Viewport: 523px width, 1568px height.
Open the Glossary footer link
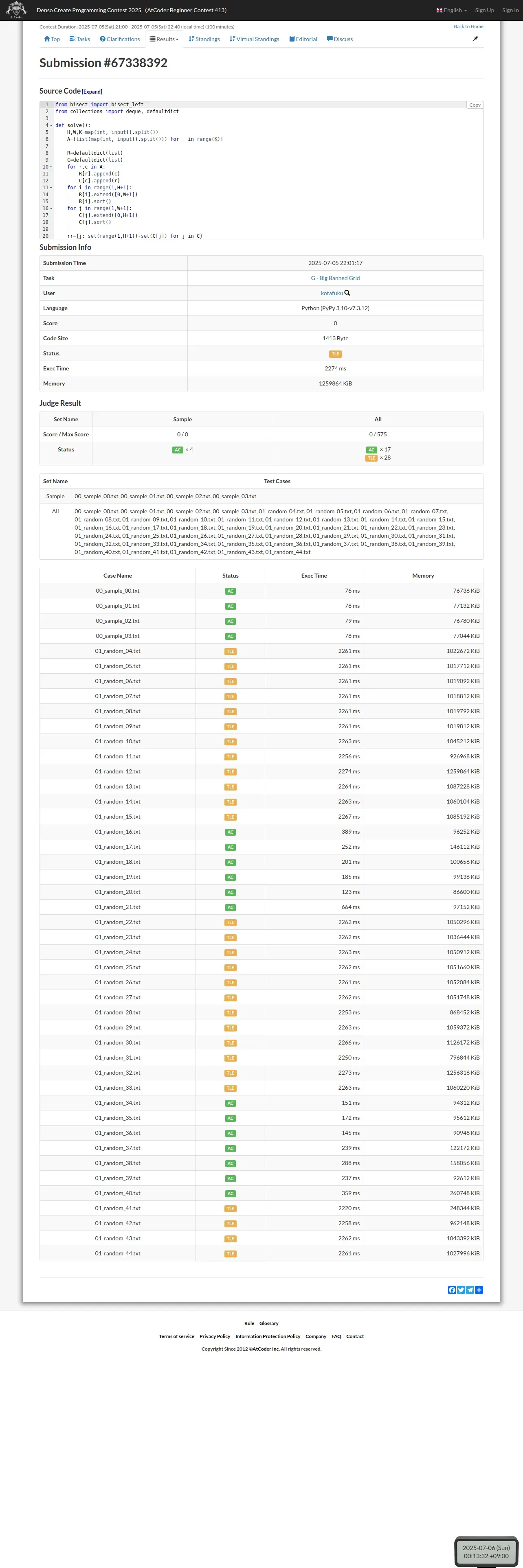click(269, 1323)
